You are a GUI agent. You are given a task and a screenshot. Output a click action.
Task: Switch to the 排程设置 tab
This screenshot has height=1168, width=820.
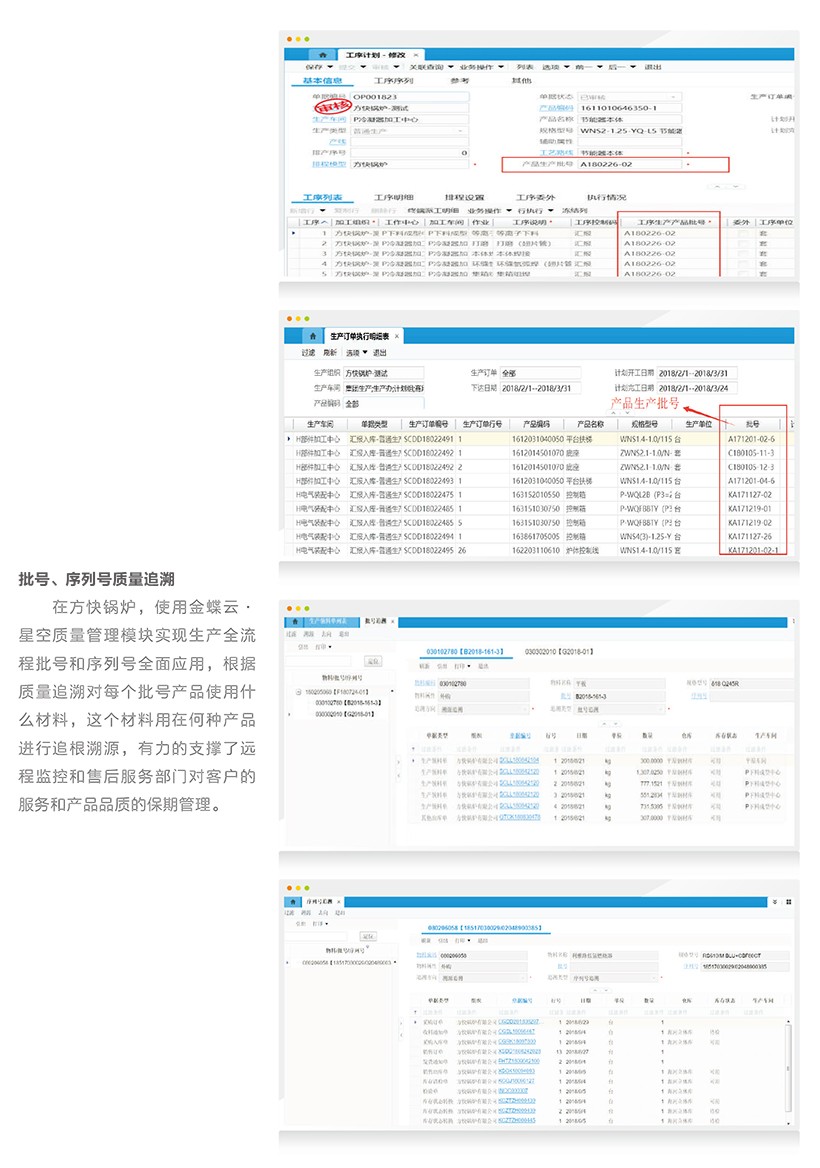coord(464,198)
